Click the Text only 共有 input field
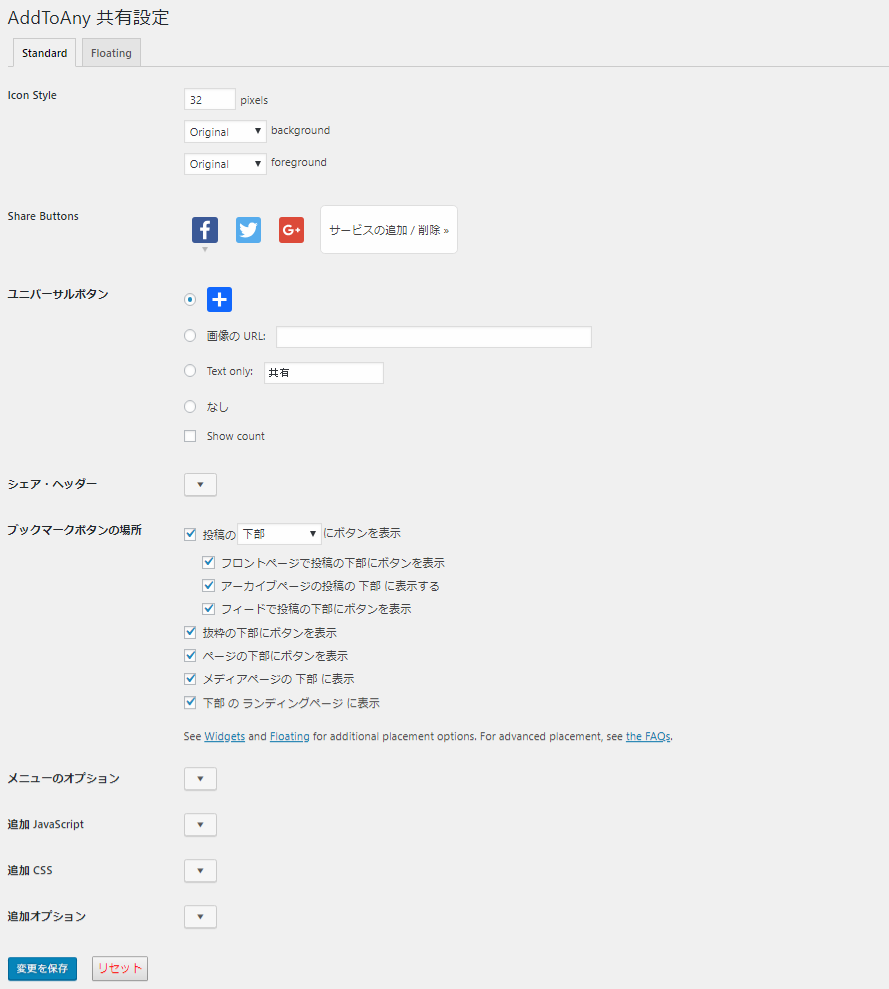Screen dimensions: 889x989 (324, 373)
